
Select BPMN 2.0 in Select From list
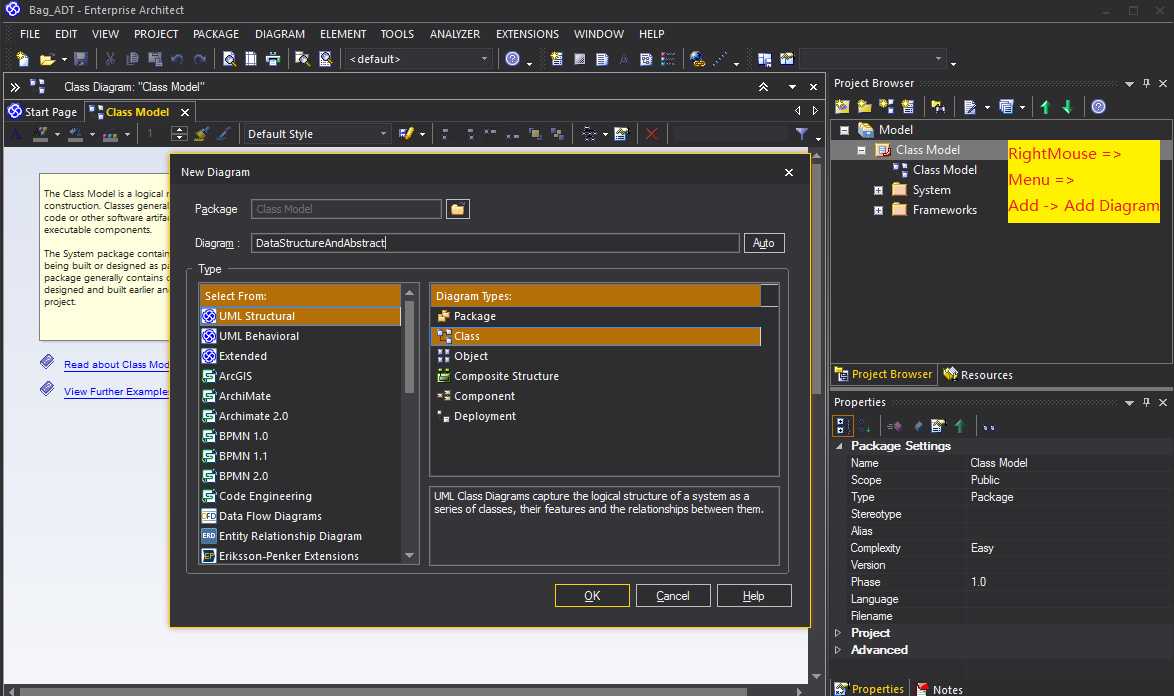pyautogui.click(x=300, y=476)
